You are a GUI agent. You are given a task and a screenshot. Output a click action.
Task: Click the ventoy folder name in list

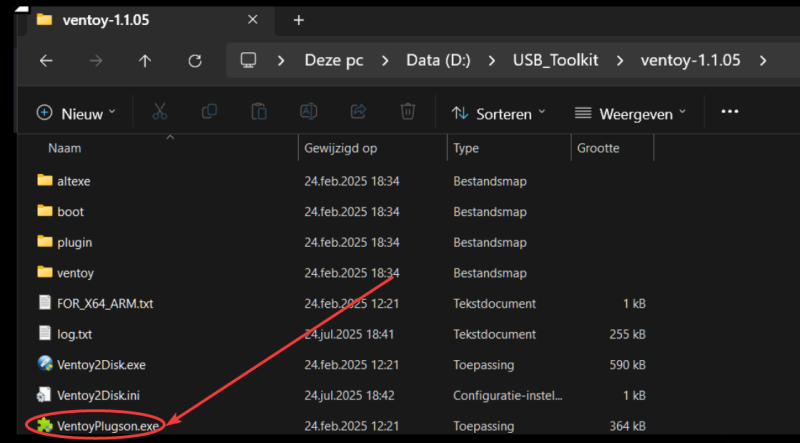(x=76, y=273)
